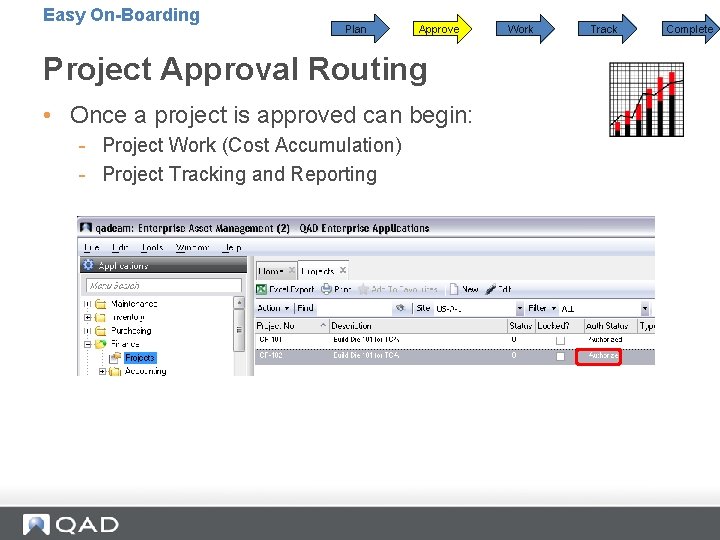Click the Print printer icon
The height and width of the screenshot is (540, 720).
coord(326,289)
